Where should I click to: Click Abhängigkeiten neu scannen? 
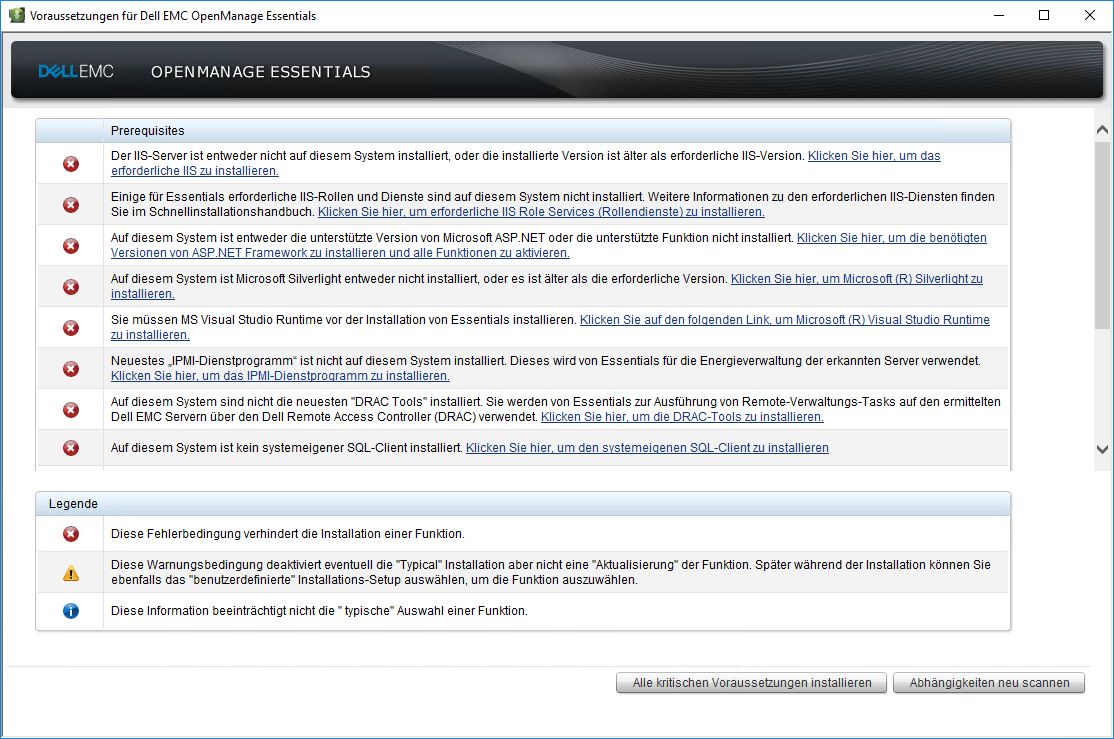click(x=989, y=683)
